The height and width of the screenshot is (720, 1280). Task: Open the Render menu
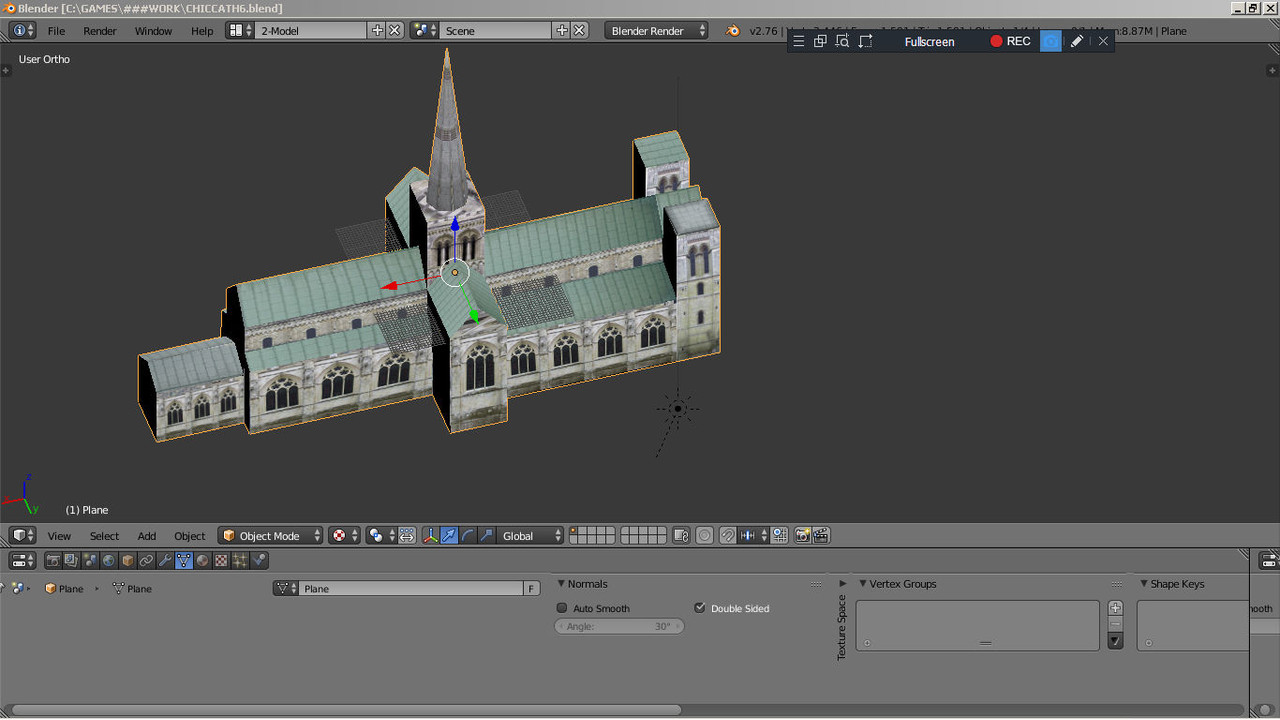pos(100,31)
